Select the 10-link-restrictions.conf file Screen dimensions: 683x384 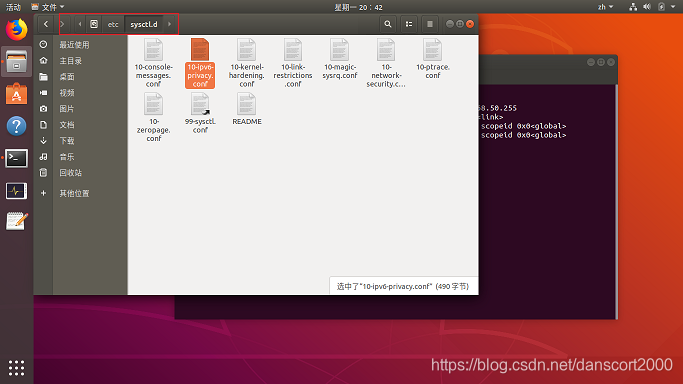[x=293, y=63]
